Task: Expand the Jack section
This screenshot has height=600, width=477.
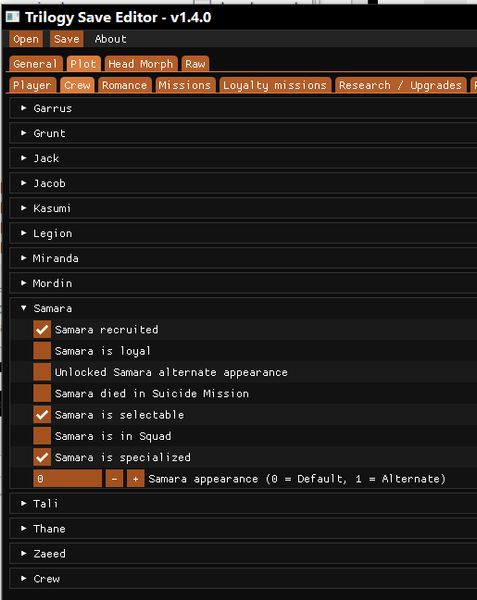Action: [x=243, y=158]
